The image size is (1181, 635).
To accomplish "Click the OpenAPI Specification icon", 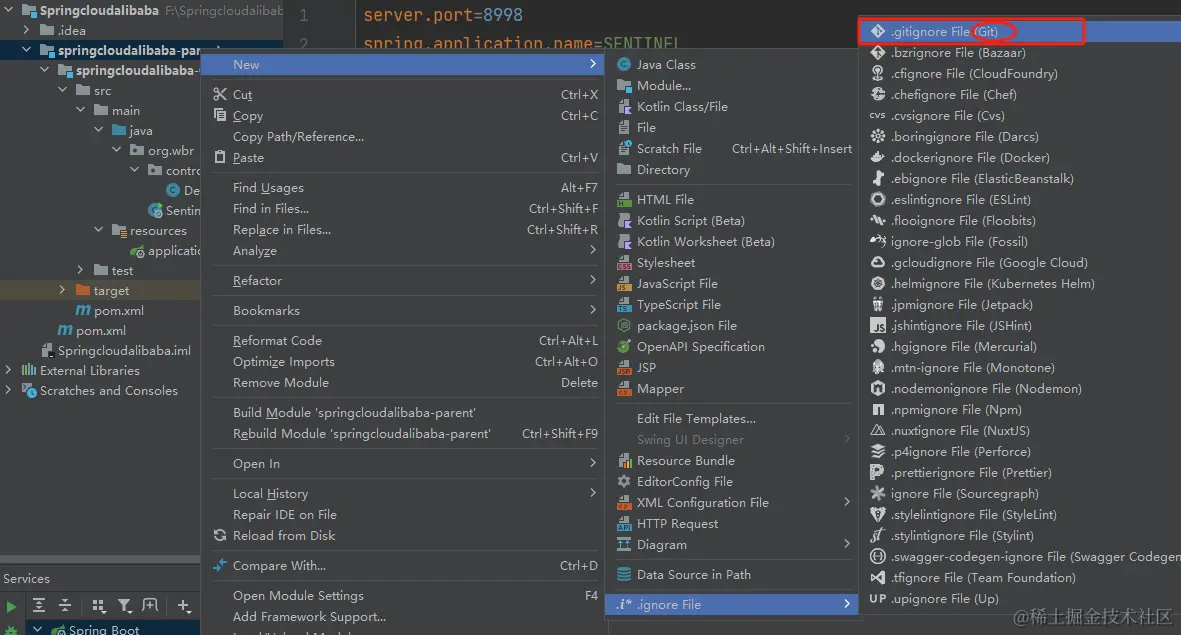I will [624, 347].
